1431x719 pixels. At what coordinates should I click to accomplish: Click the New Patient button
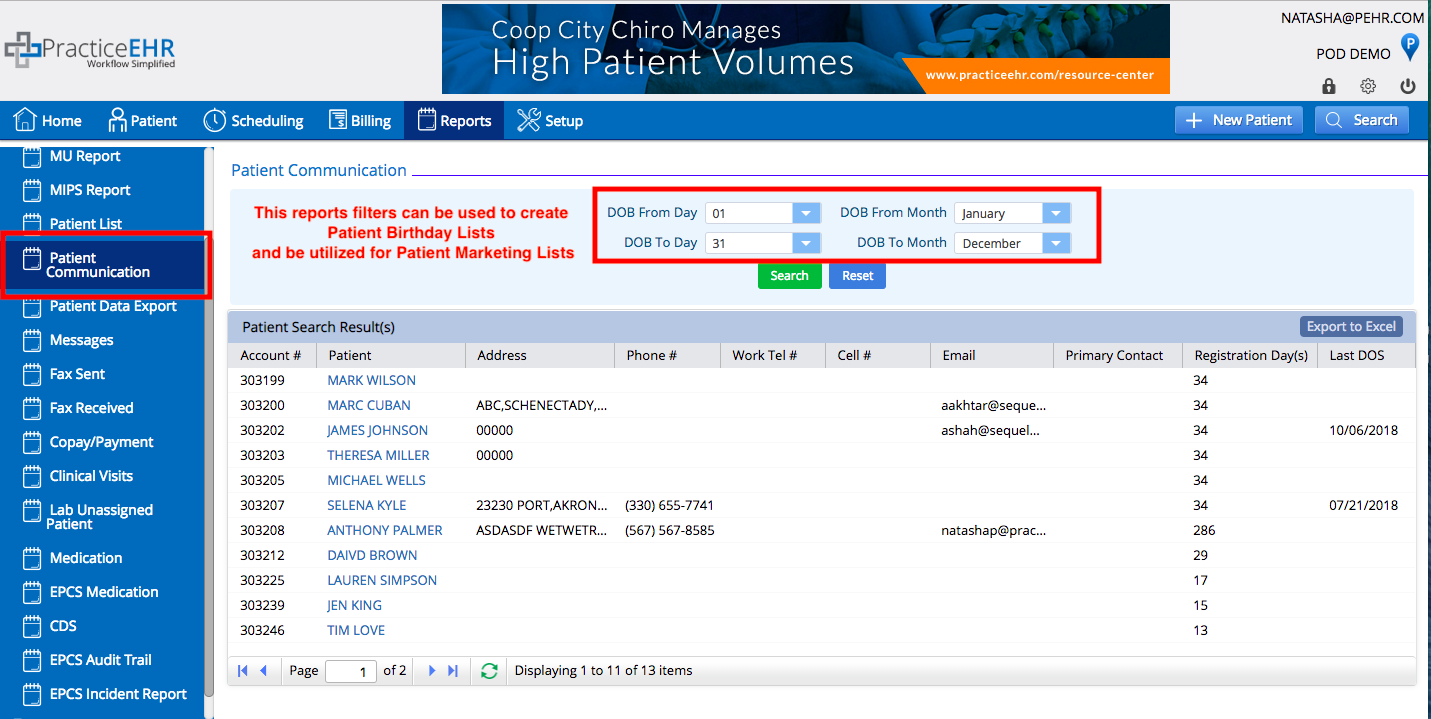click(x=1239, y=120)
